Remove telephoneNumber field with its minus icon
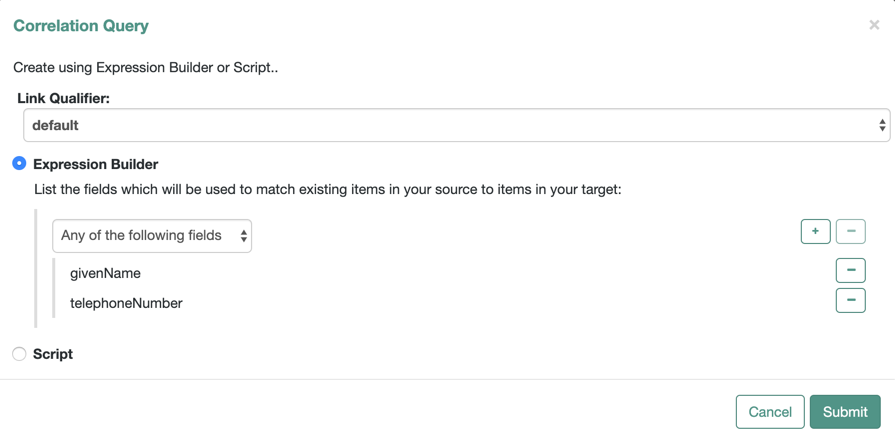 coord(850,300)
